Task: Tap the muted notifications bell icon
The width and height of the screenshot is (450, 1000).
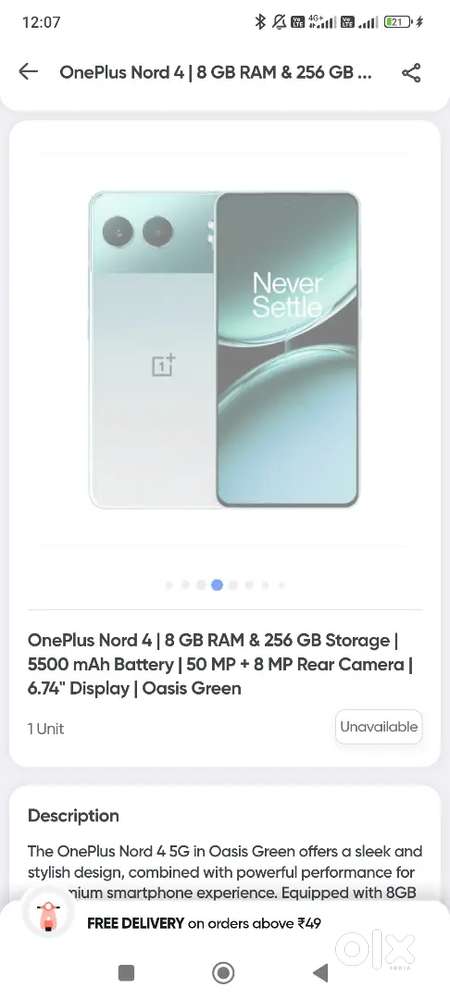Action: coord(279,22)
